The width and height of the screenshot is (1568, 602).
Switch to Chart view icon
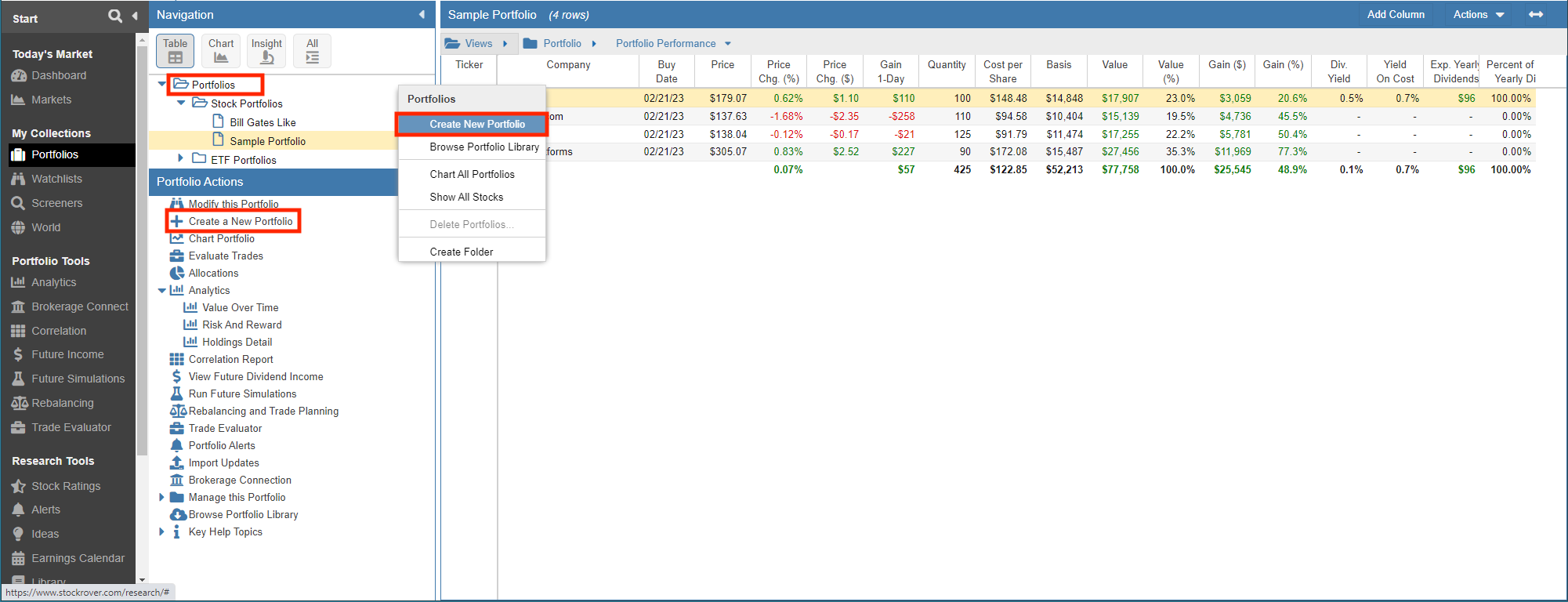click(221, 51)
